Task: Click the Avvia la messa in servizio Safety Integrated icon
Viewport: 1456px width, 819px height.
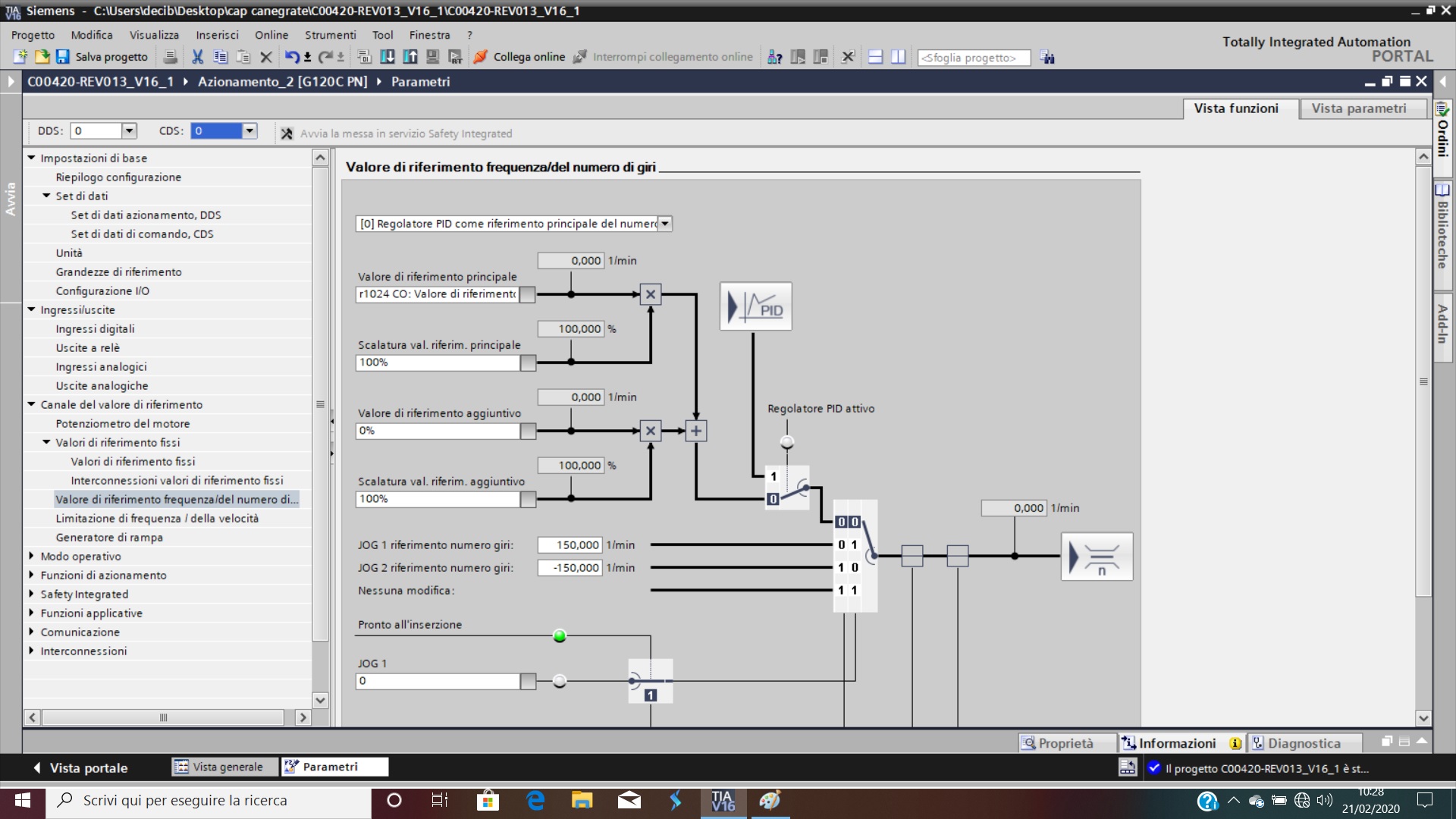Action: tap(287, 133)
